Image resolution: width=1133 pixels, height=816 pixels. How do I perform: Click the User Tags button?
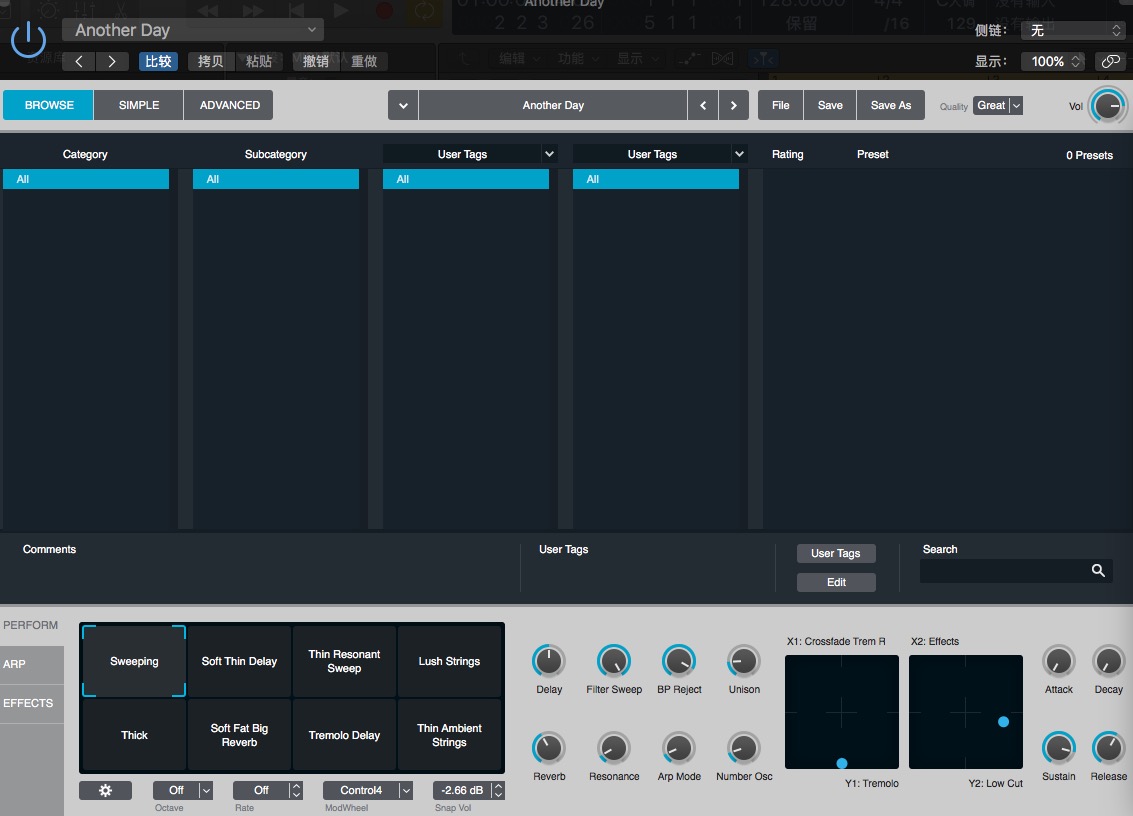tap(836, 553)
